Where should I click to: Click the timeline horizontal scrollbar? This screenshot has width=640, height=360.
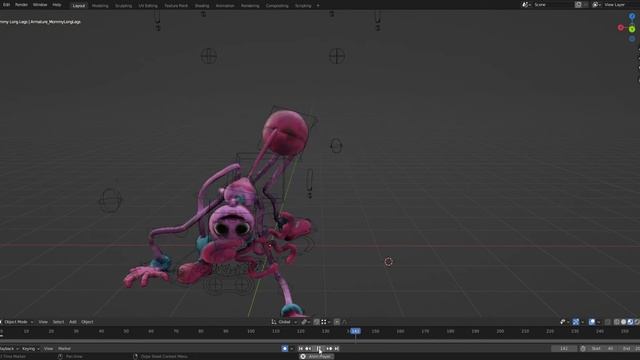click(320, 341)
